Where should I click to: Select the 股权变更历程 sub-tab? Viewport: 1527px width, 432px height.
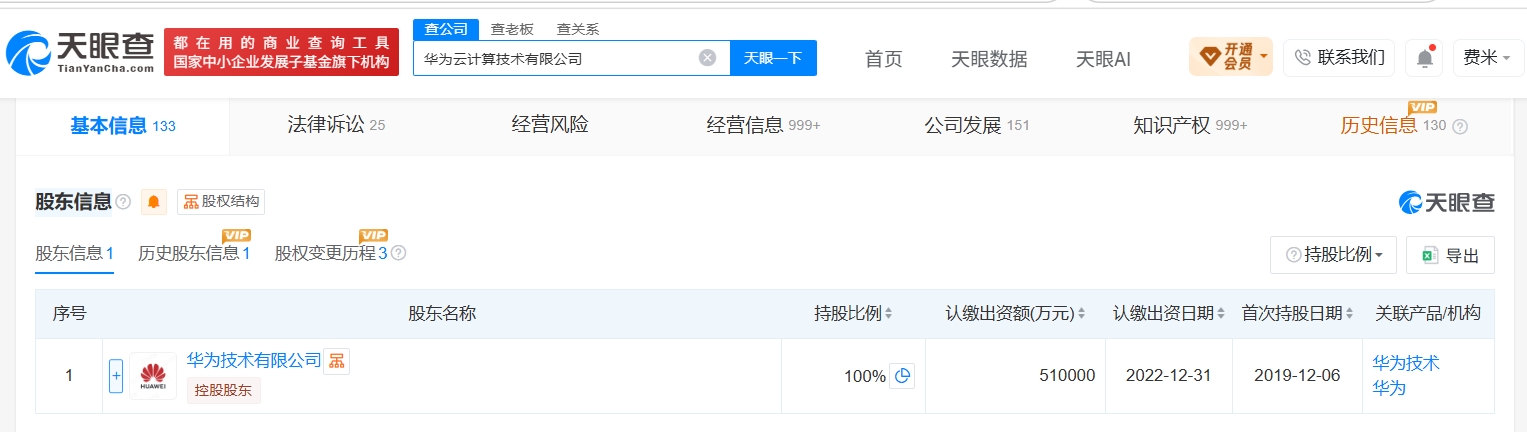pyautogui.click(x=331, y=254)
